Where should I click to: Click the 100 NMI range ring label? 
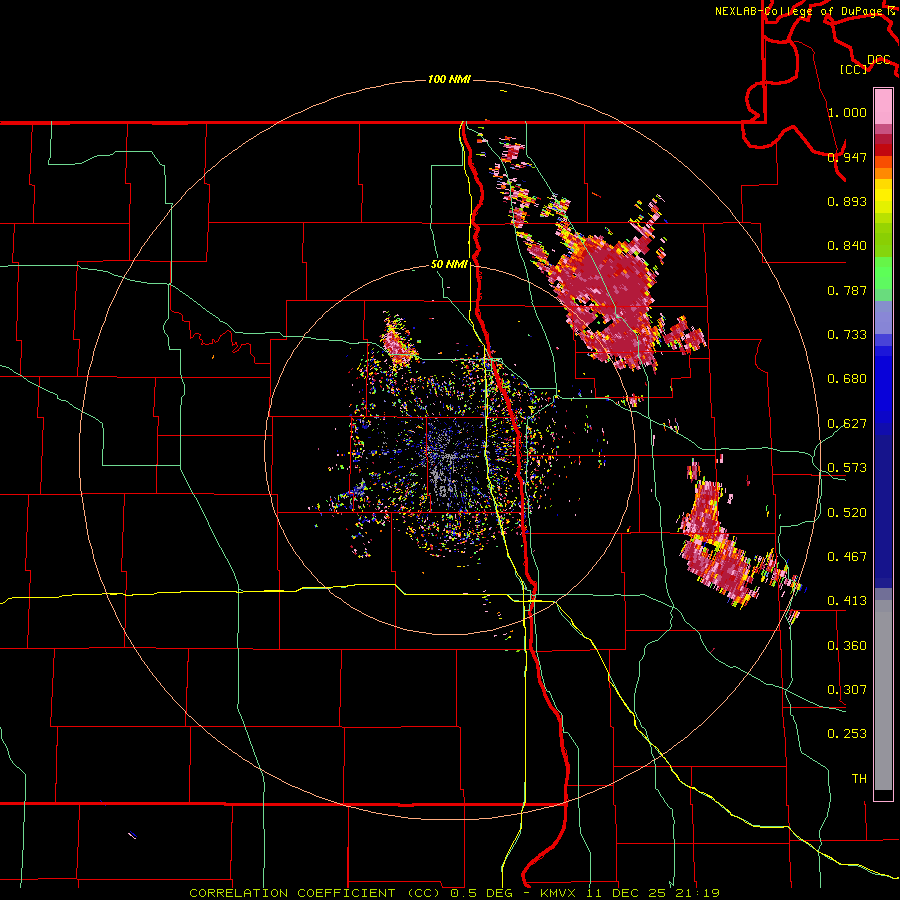(x=449, y=79)
